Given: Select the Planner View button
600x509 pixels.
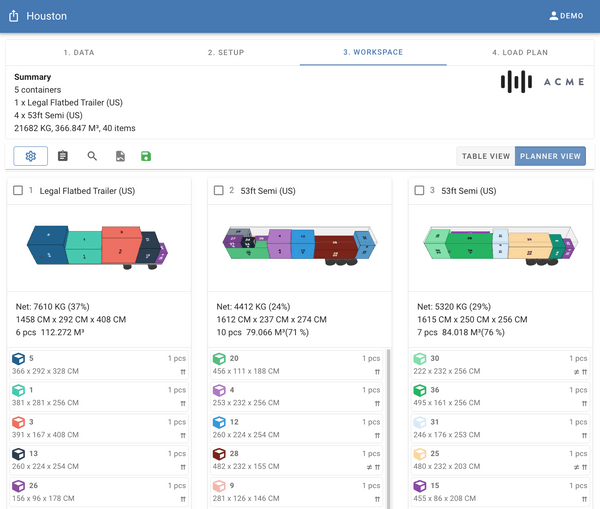Looking at the screenshot, I should [550, 156].
